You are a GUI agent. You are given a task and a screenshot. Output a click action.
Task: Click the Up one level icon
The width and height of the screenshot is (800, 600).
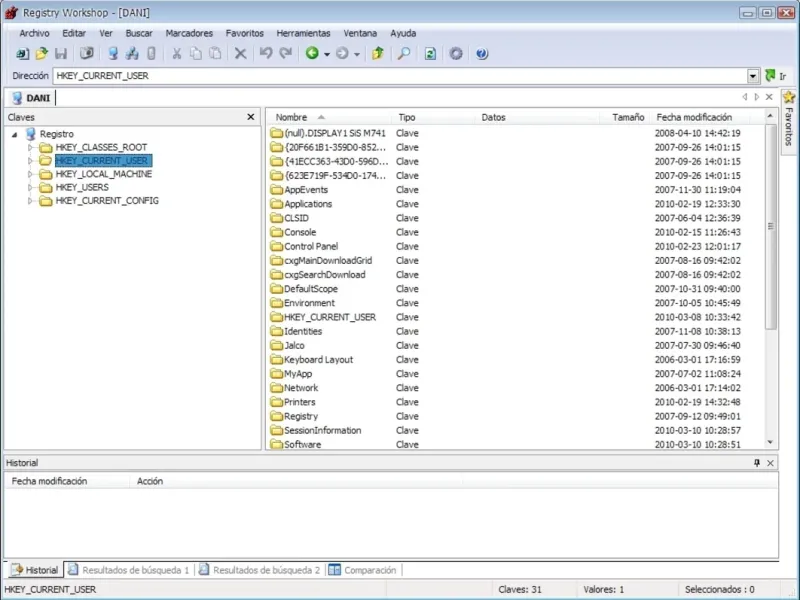(378, 54)
